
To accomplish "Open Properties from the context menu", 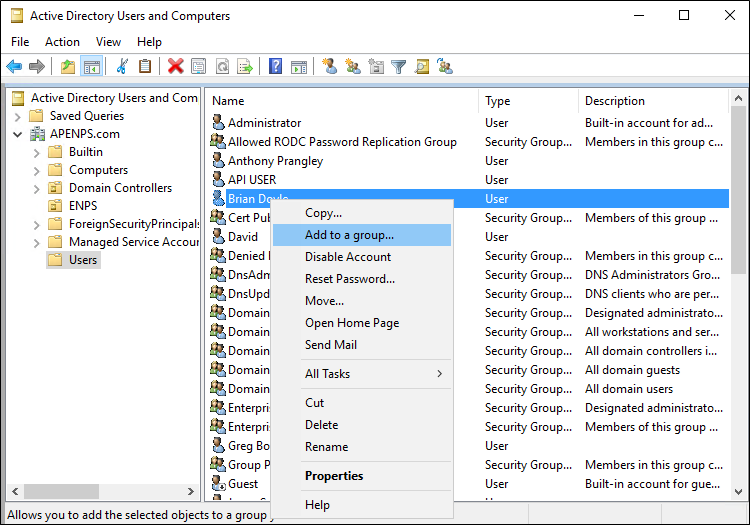I will click(362, 476).
